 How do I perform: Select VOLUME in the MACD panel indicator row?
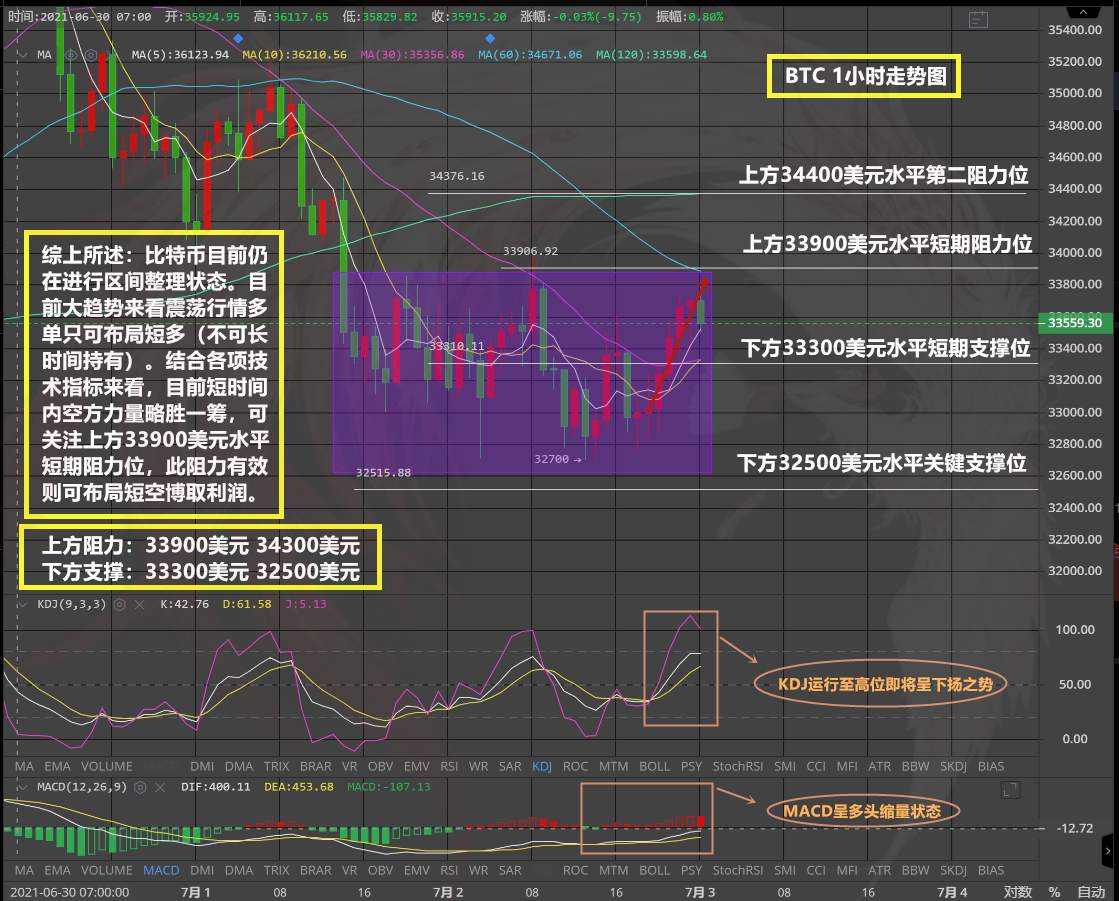[x=106, y=870]
